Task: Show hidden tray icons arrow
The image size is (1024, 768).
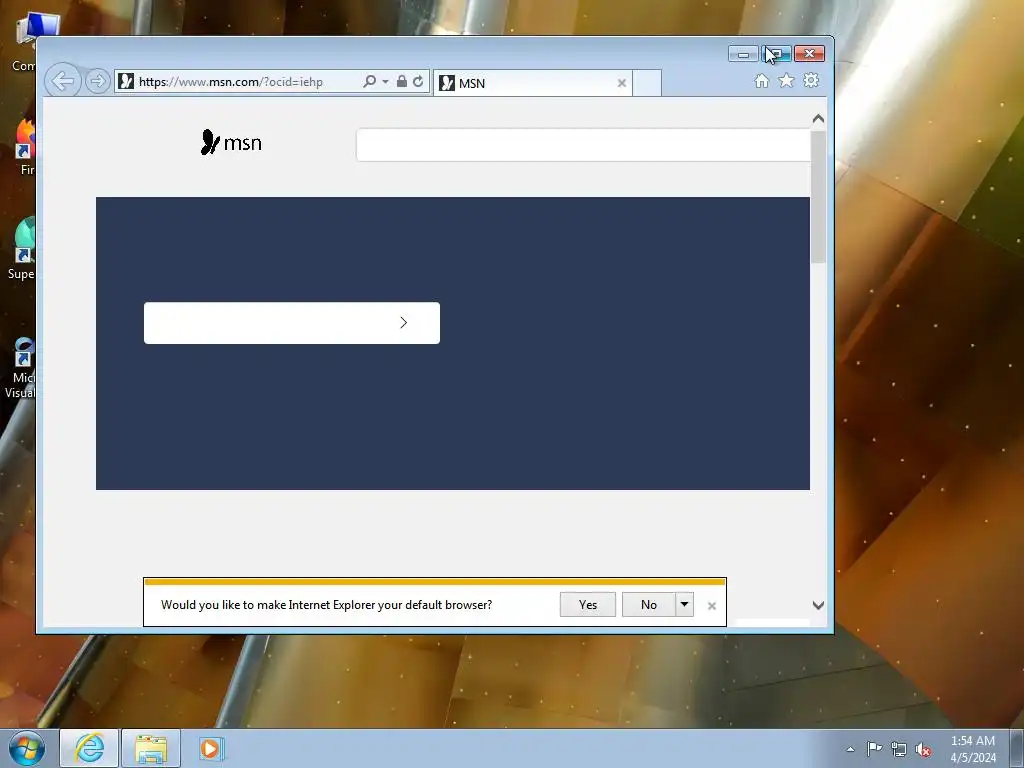Action: pos(850,749)
